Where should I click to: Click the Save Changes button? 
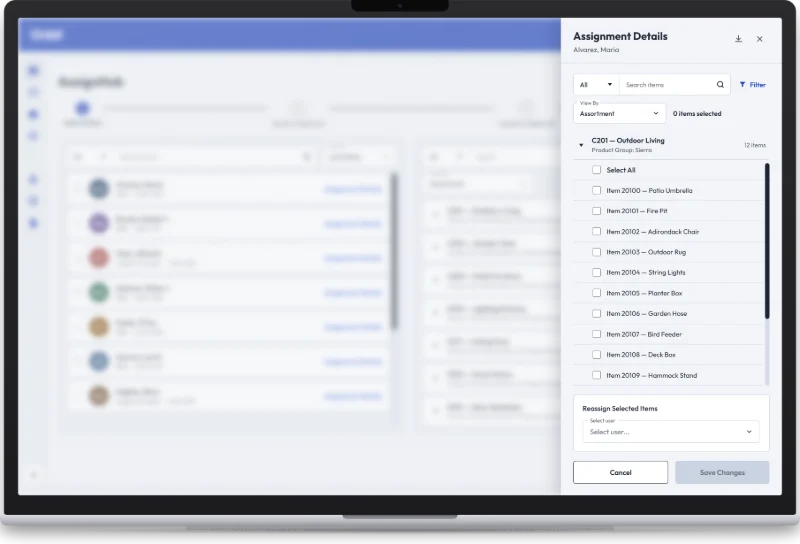[722, 473]
